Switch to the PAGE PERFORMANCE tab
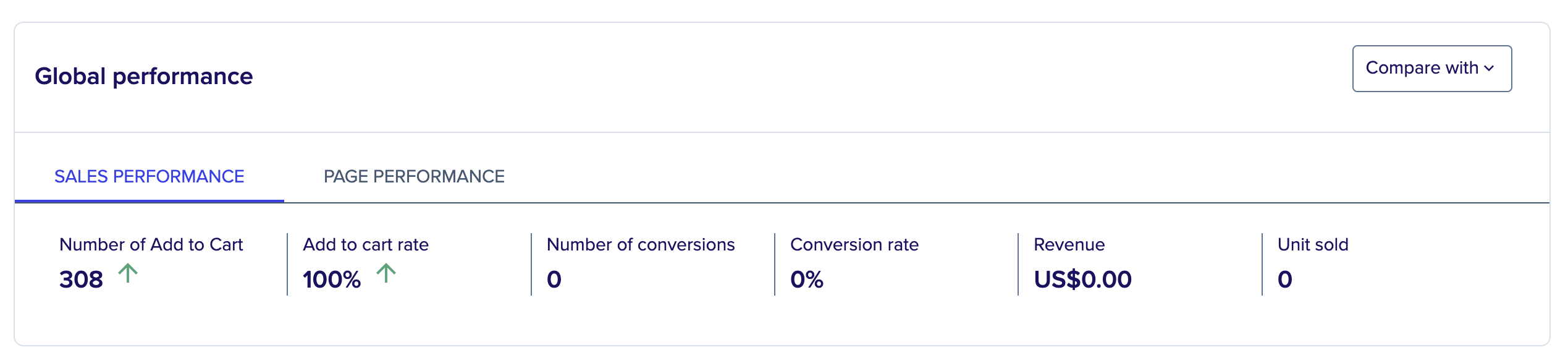This screenshot has height=355, width=1568. (414, 177)
